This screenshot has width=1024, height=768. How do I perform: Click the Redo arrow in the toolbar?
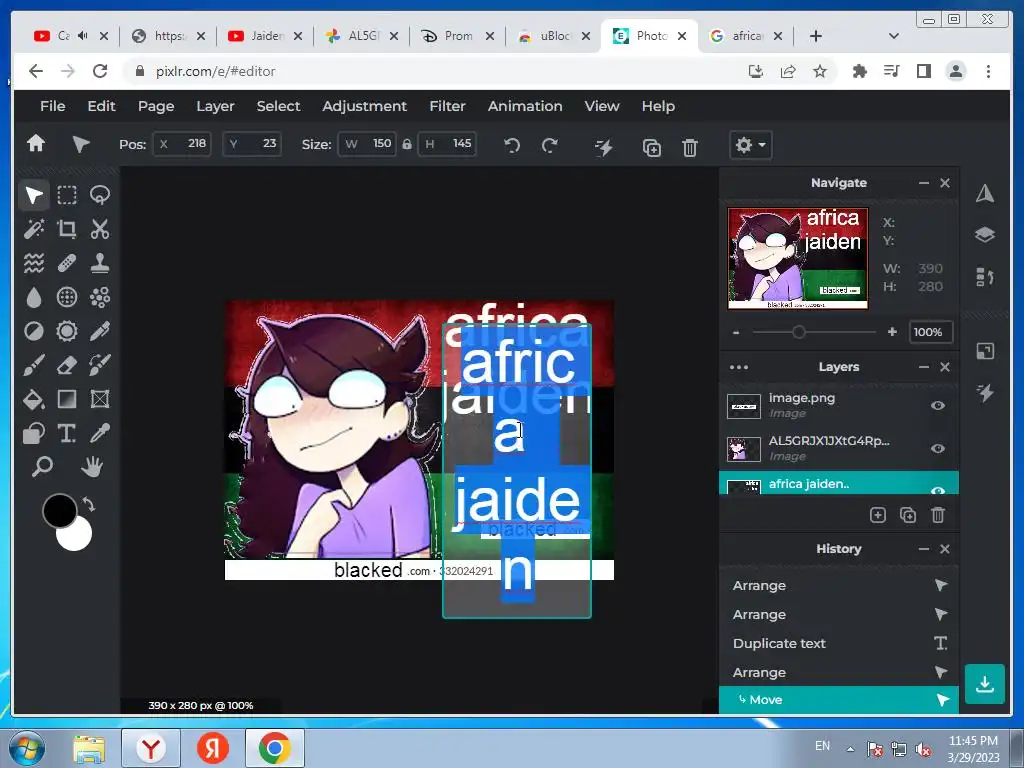pos(550,145)
